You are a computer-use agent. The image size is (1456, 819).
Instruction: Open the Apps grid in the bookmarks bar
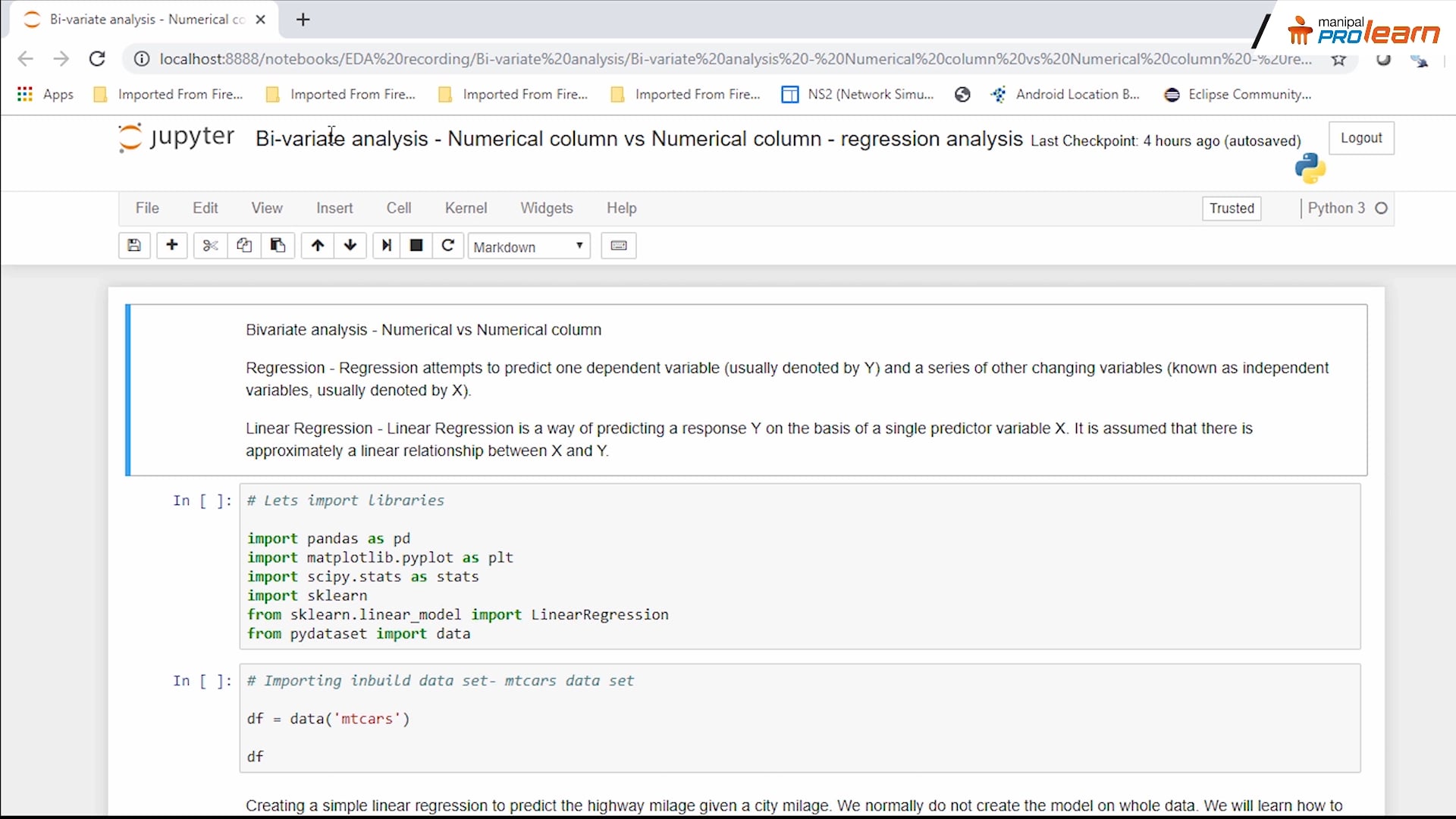coord(45,94)
